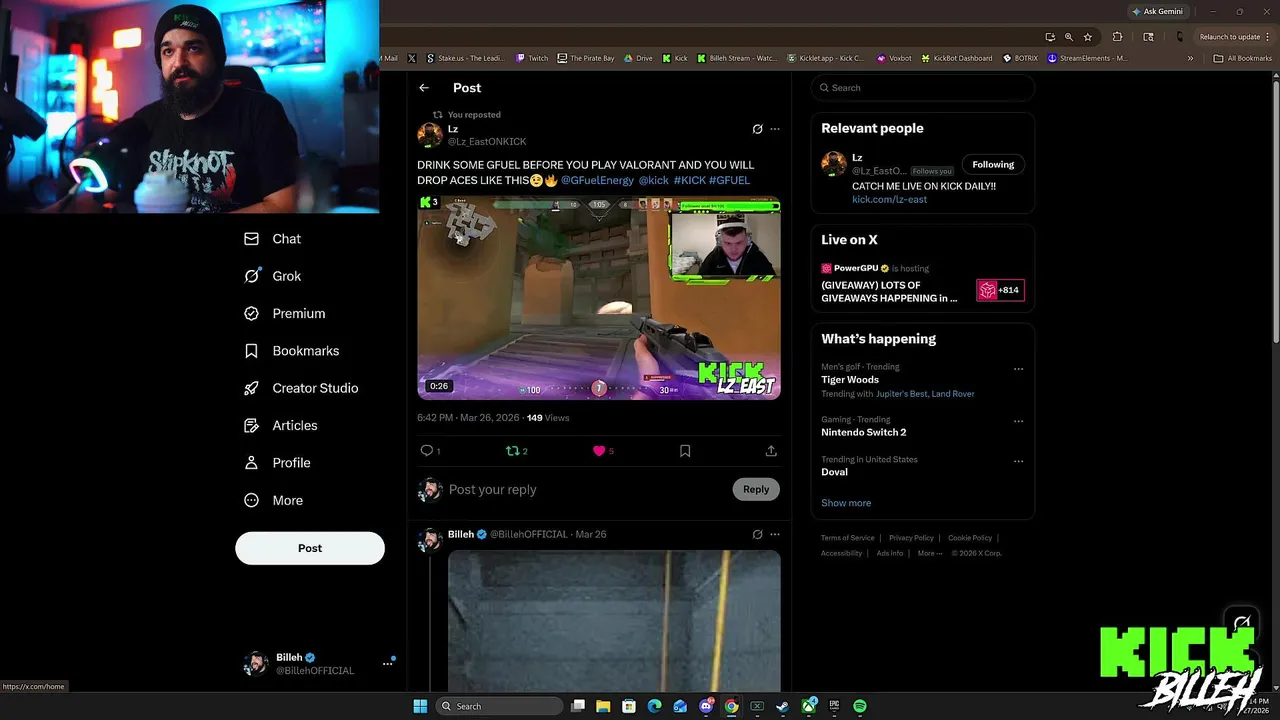Open File Explorer from the taskbar
This screenshot has width=1280, height=720.
point(603,706)
